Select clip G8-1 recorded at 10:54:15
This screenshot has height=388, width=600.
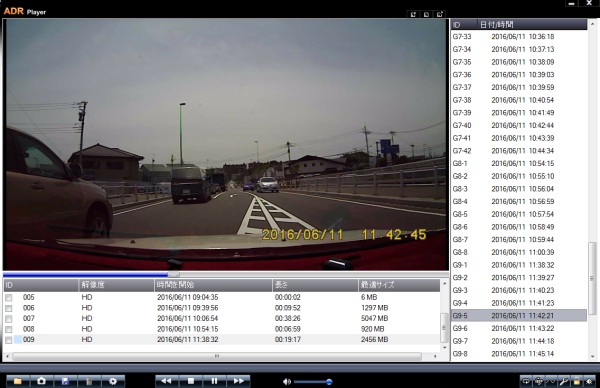(x=518, y=163)
